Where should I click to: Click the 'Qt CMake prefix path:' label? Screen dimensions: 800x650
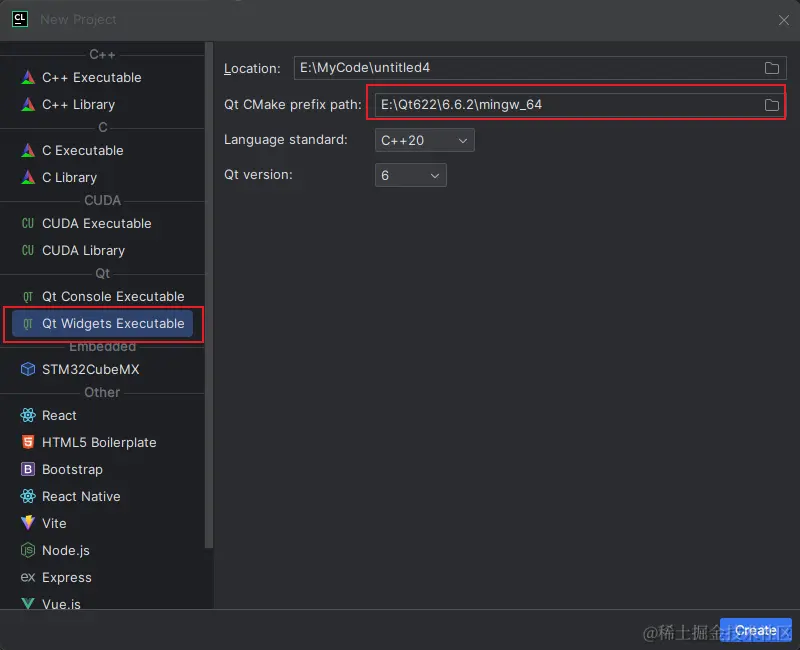(x=292, y=105)
